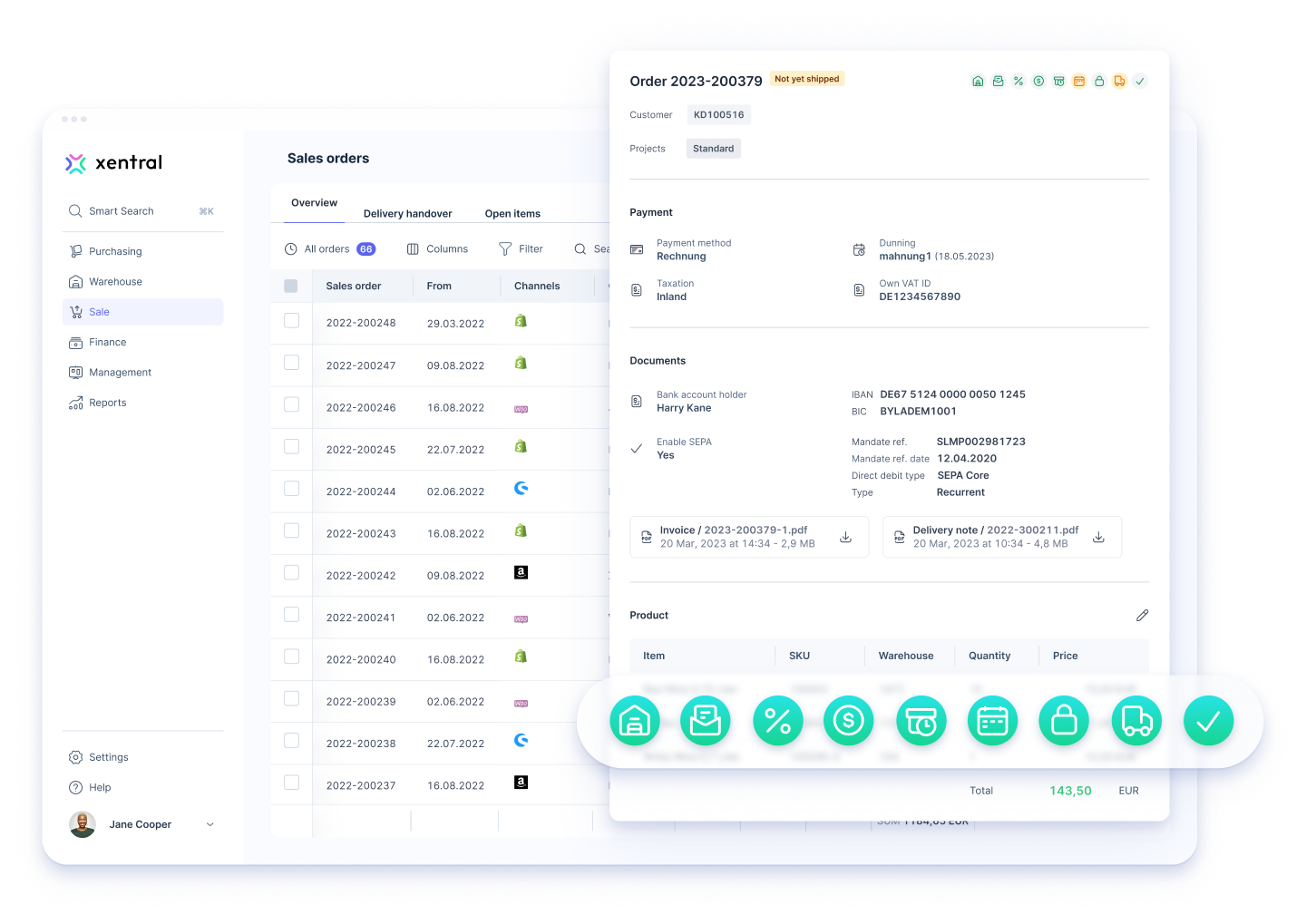The image size is (1306, 924).
Task: Click the large green checkmark icon
Action: tap(1209, 721)
